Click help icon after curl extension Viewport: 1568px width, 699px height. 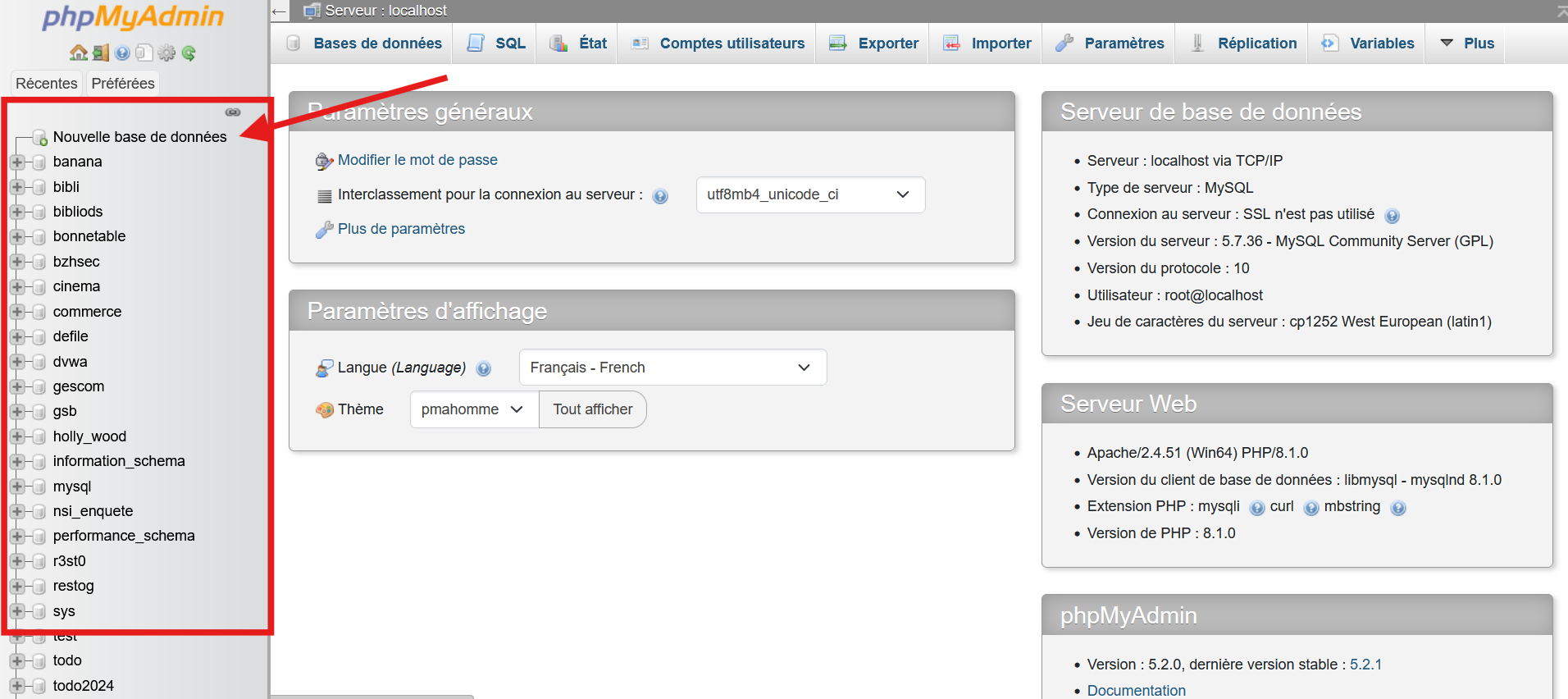1310,508
